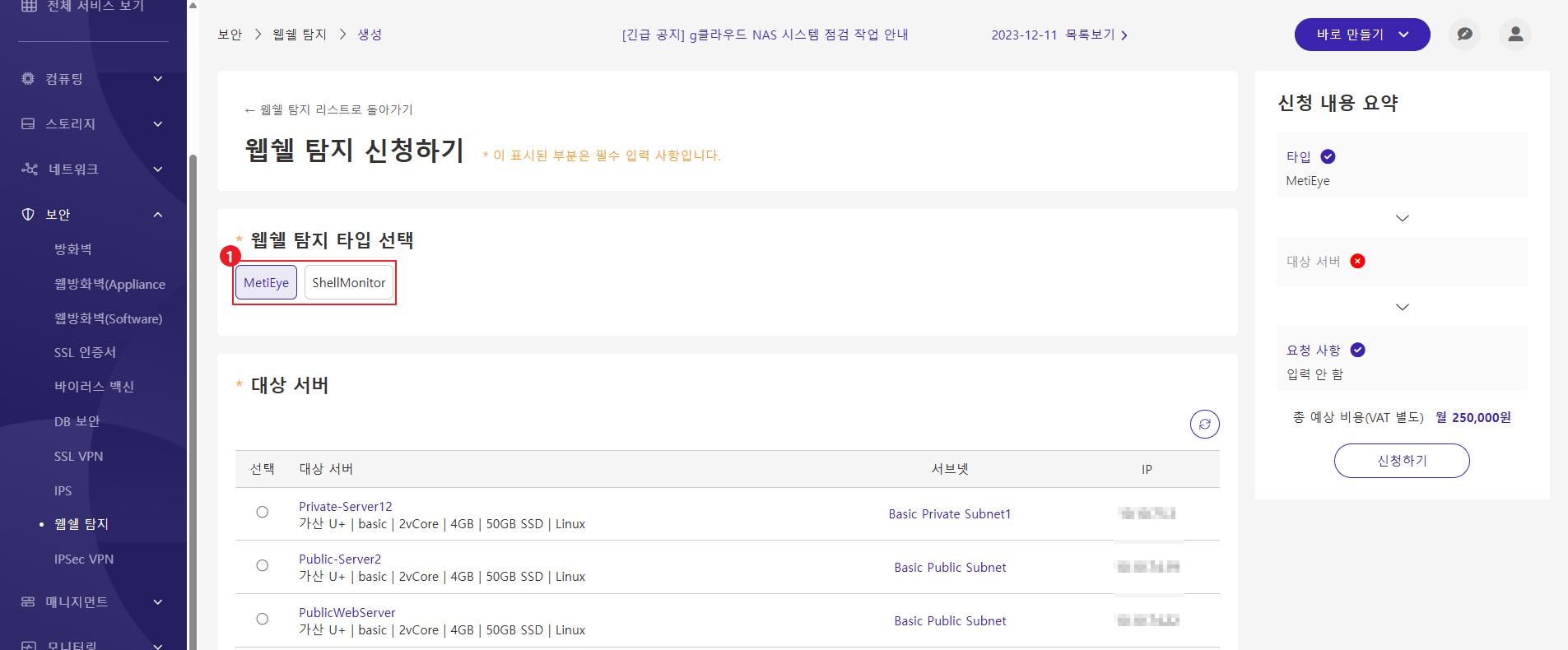
Task: Open the chat support icon
Action: tap(1464, 35)
